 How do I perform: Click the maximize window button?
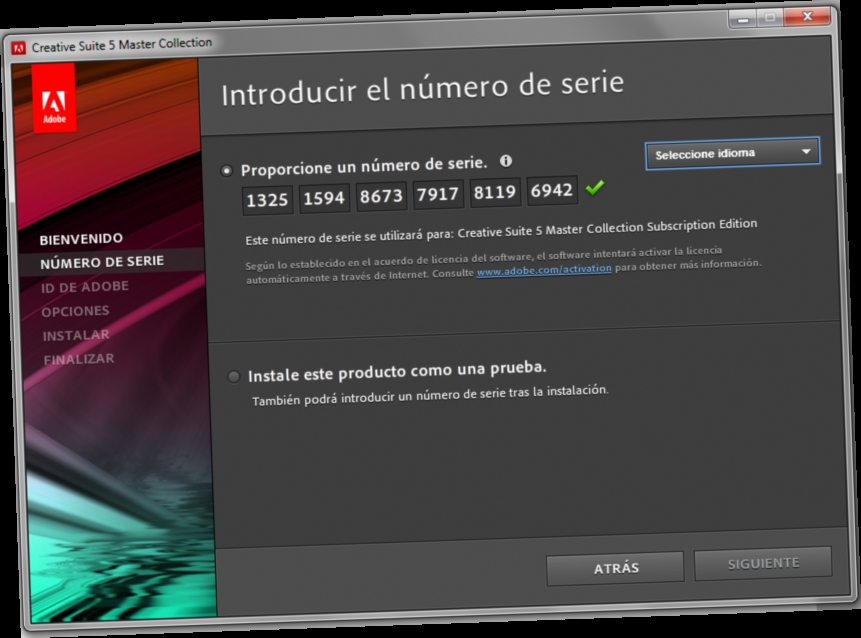click(x=770, y=18)
